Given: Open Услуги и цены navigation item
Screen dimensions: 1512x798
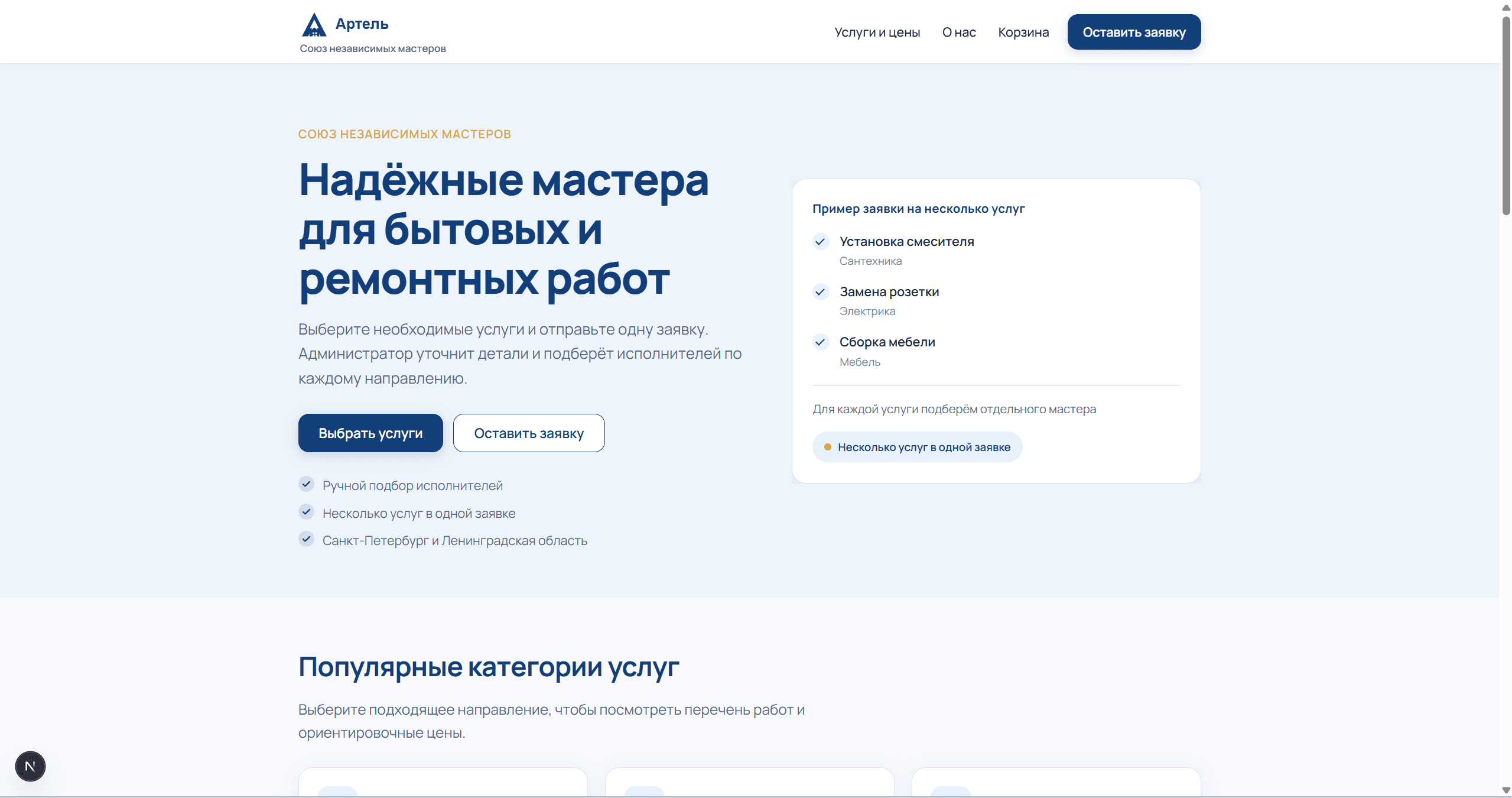Looking at the screenshot, I should 877,33.
